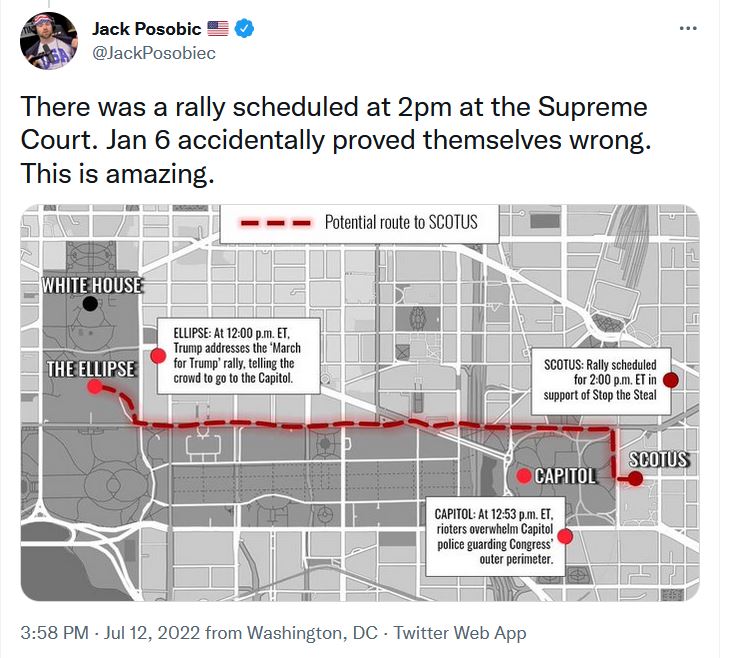Click the Capitol 12:53 p.m. callout text box

492,536
